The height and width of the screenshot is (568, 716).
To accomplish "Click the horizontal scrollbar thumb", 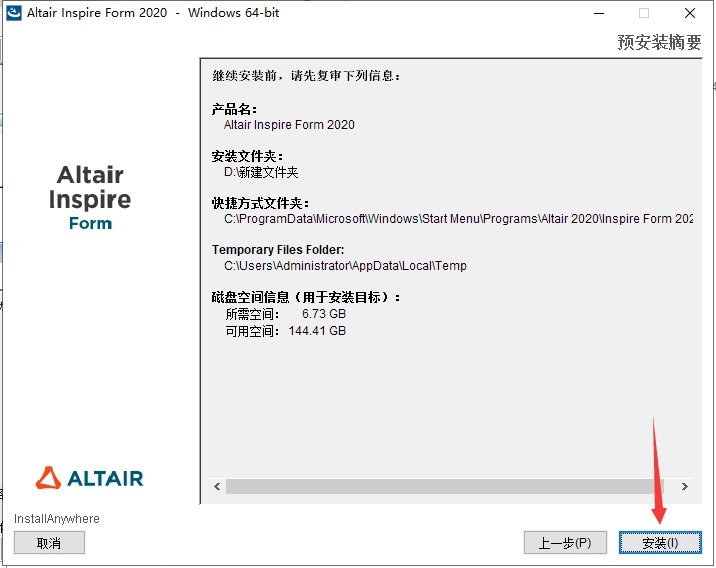I will (444, 487).
